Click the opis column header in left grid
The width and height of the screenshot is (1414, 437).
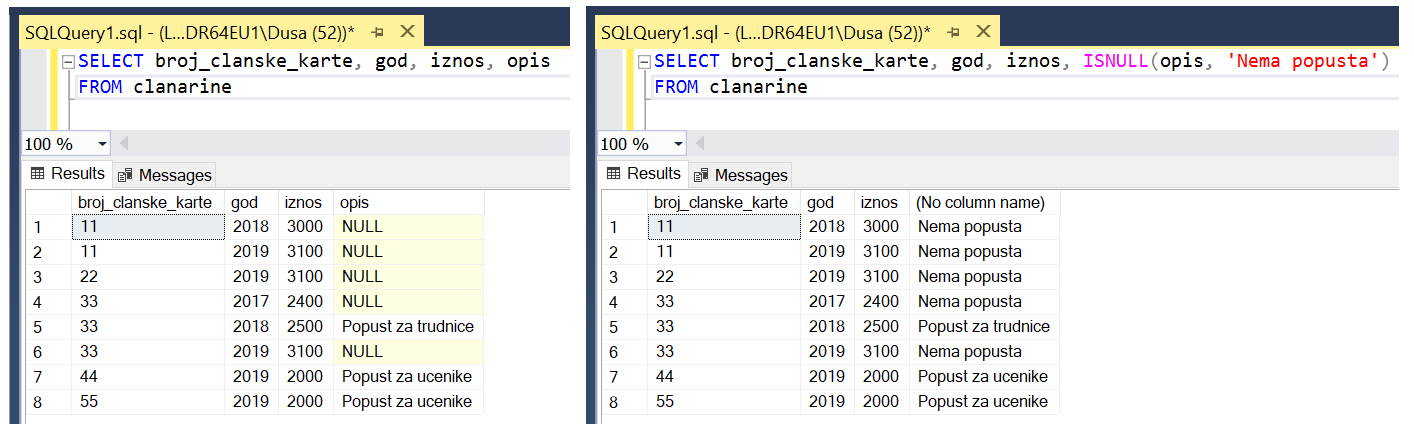408,202
